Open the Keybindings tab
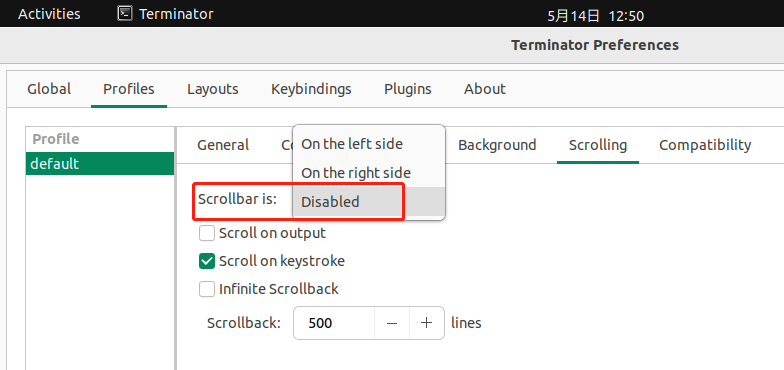784x370 pixels. (311, 89)
